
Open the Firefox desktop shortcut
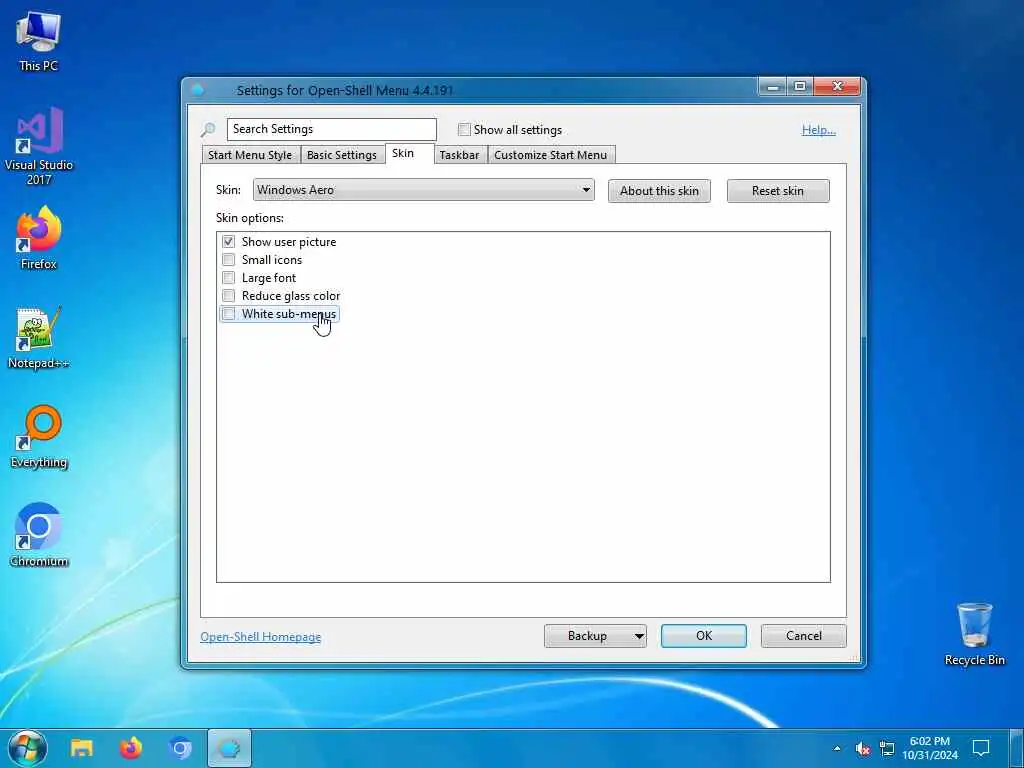pos(39,238)
